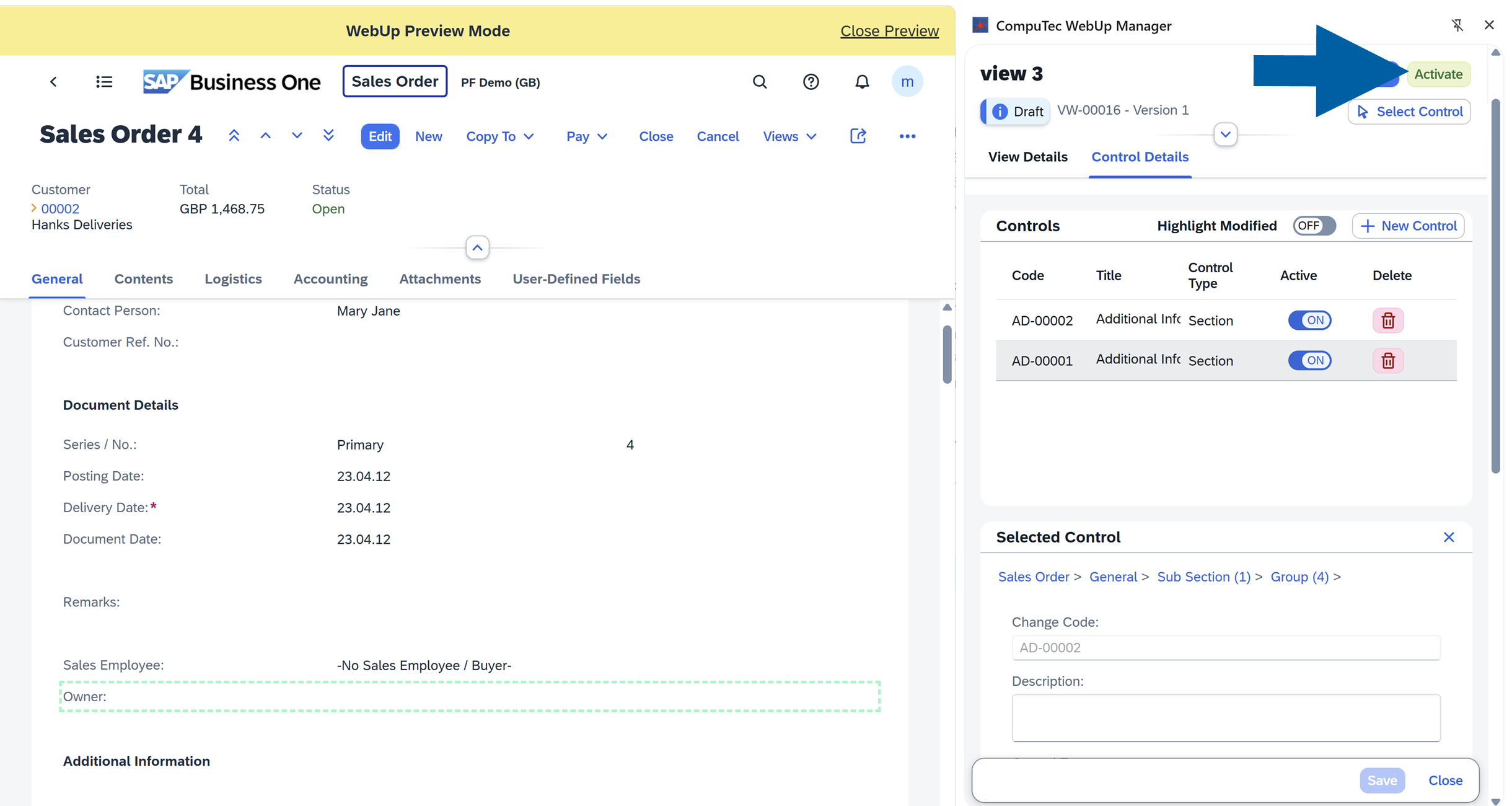Click the Select Control button

1409,112
